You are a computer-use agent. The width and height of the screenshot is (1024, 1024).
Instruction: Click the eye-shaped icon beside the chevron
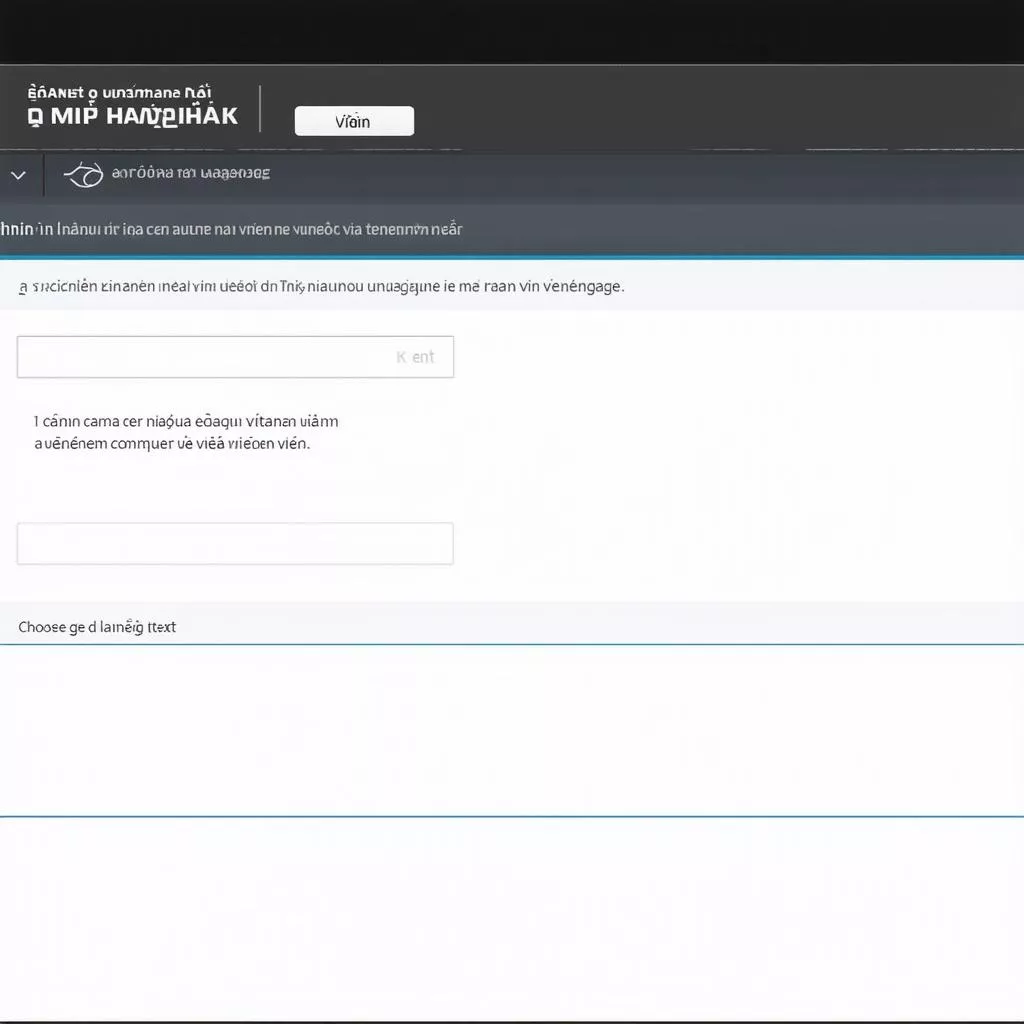click(83, 175)
